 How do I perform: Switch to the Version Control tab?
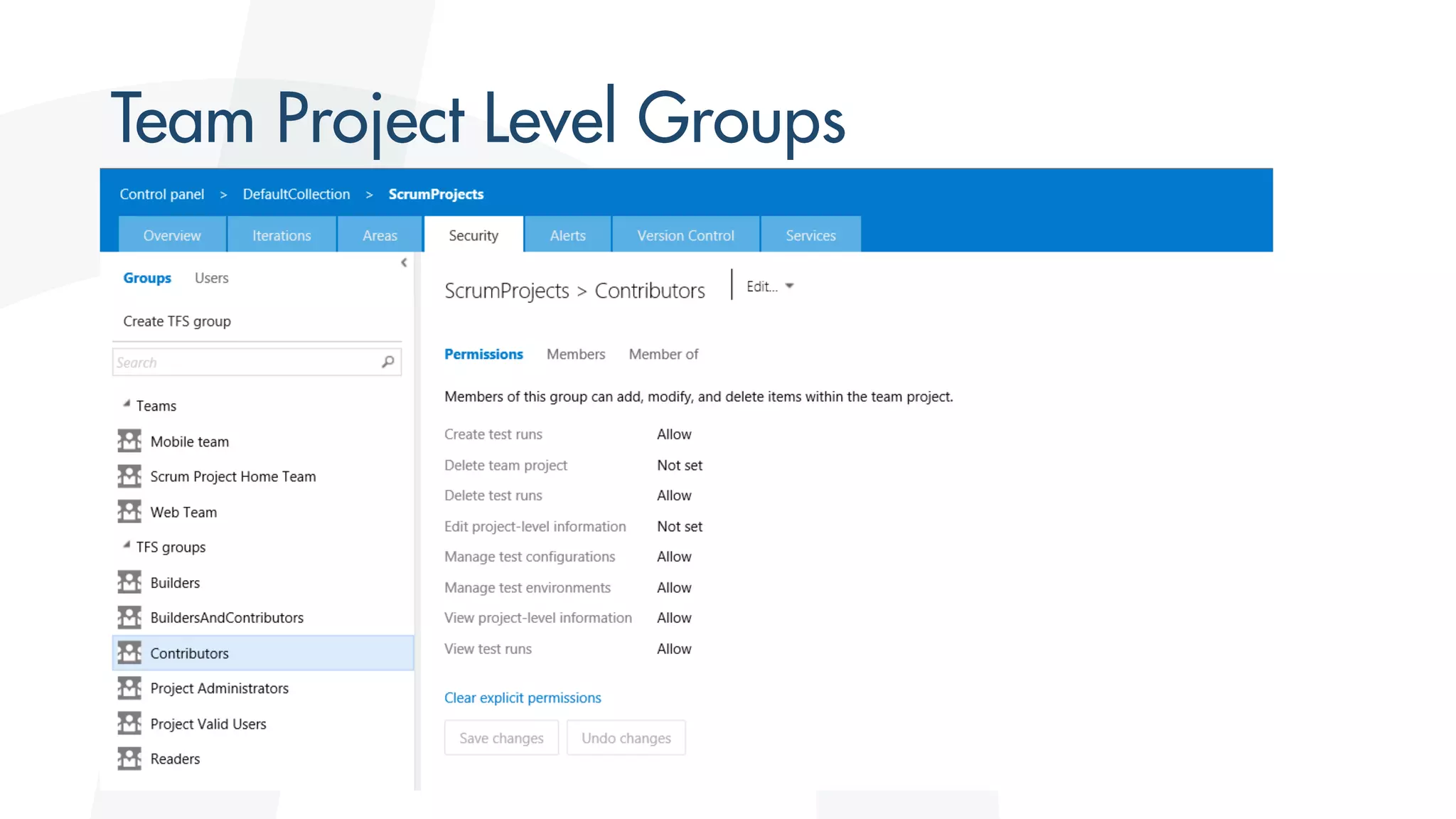685,235
